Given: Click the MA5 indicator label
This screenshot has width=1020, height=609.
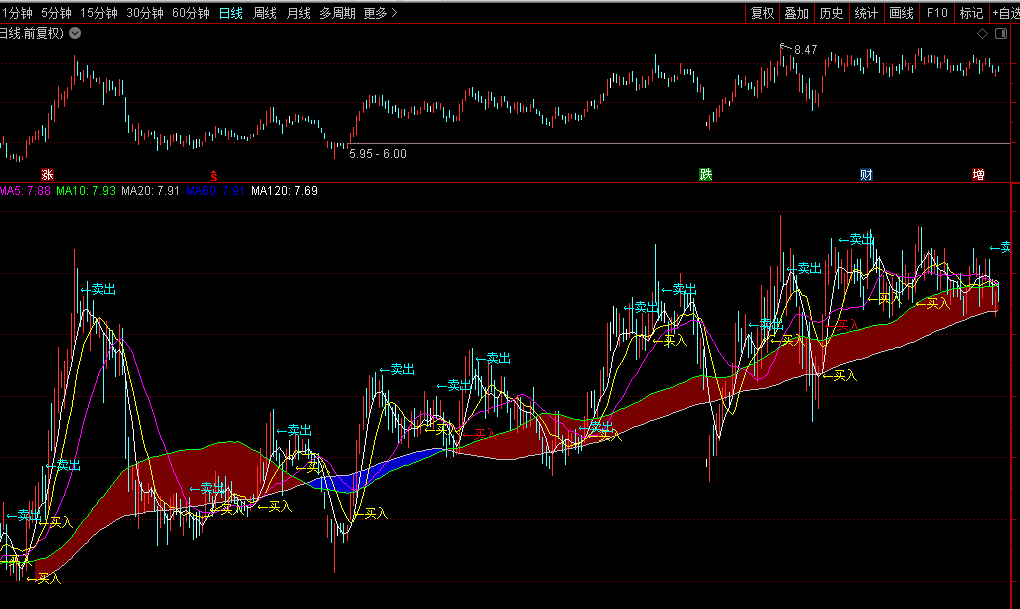Looking at the screenshot, I should (x=24, y=190).
